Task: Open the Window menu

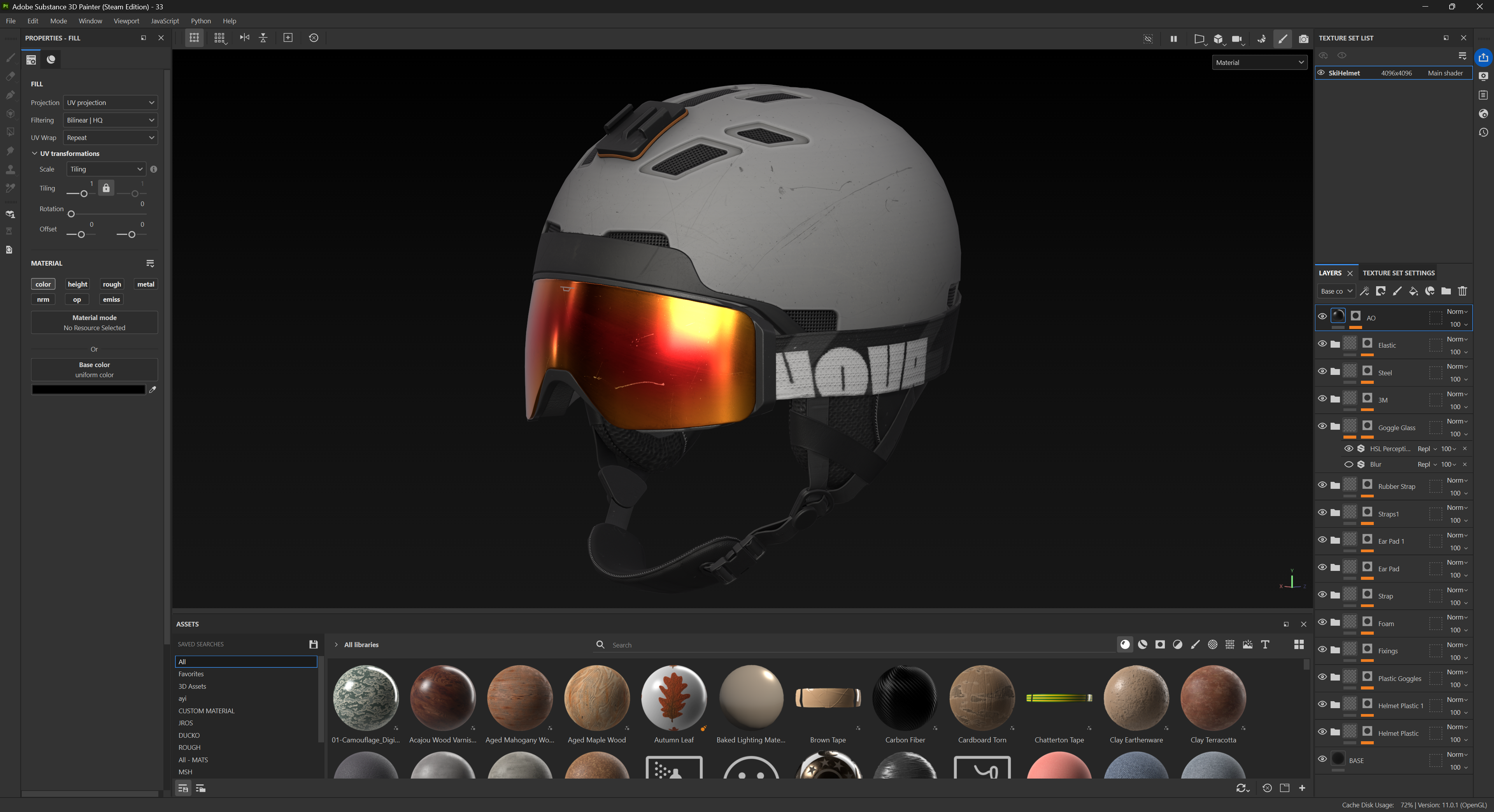Action: click(90, 21)
